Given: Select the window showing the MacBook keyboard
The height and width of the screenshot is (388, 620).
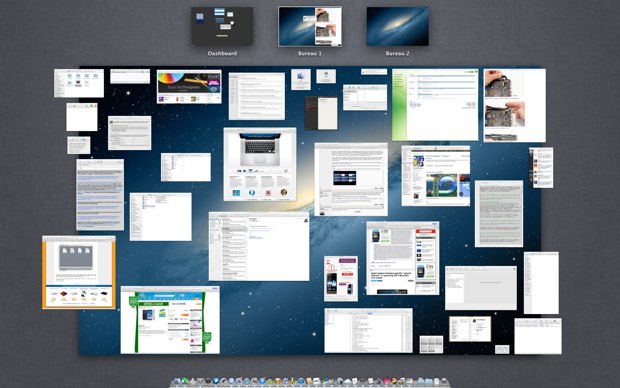Looking at the screenshot, I should pos(260,164).
